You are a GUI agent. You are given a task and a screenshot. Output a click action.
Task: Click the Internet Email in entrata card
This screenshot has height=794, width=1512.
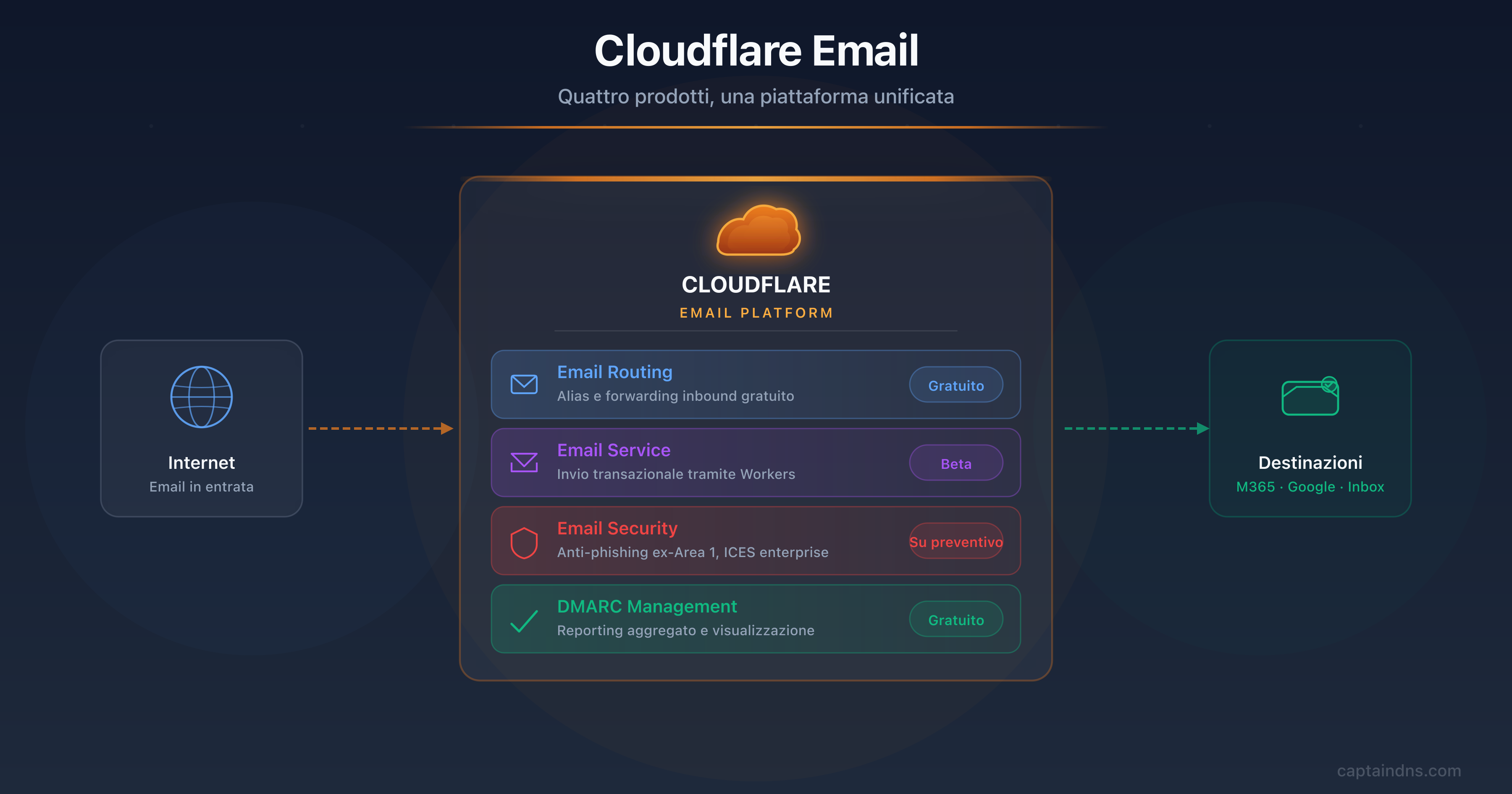pyautogui.click(x=201, y=429)
